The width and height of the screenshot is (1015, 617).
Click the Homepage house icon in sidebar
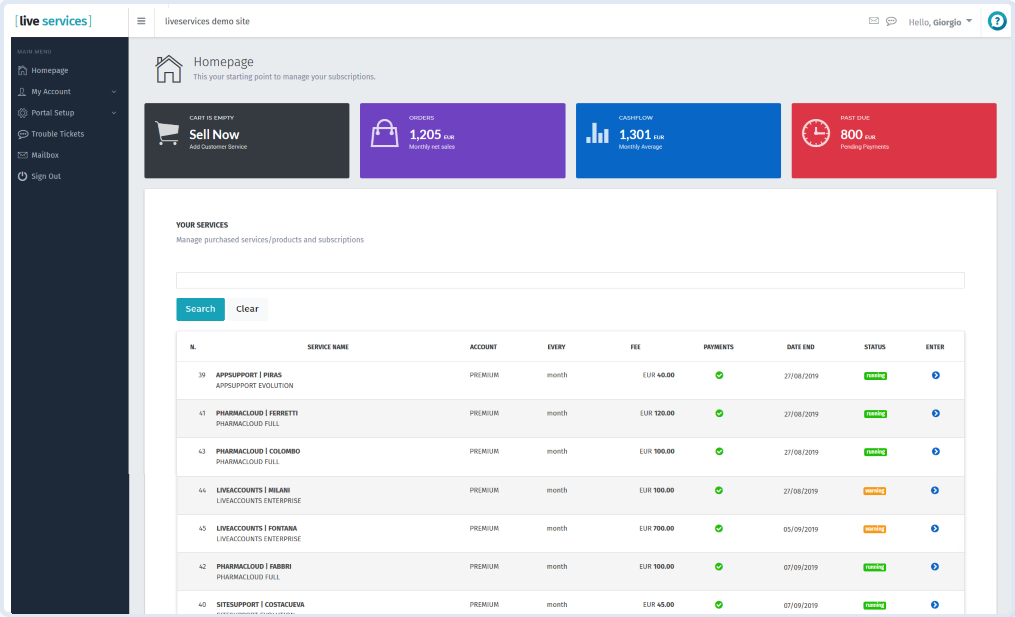pyautogui.click(x=23, y=70)
